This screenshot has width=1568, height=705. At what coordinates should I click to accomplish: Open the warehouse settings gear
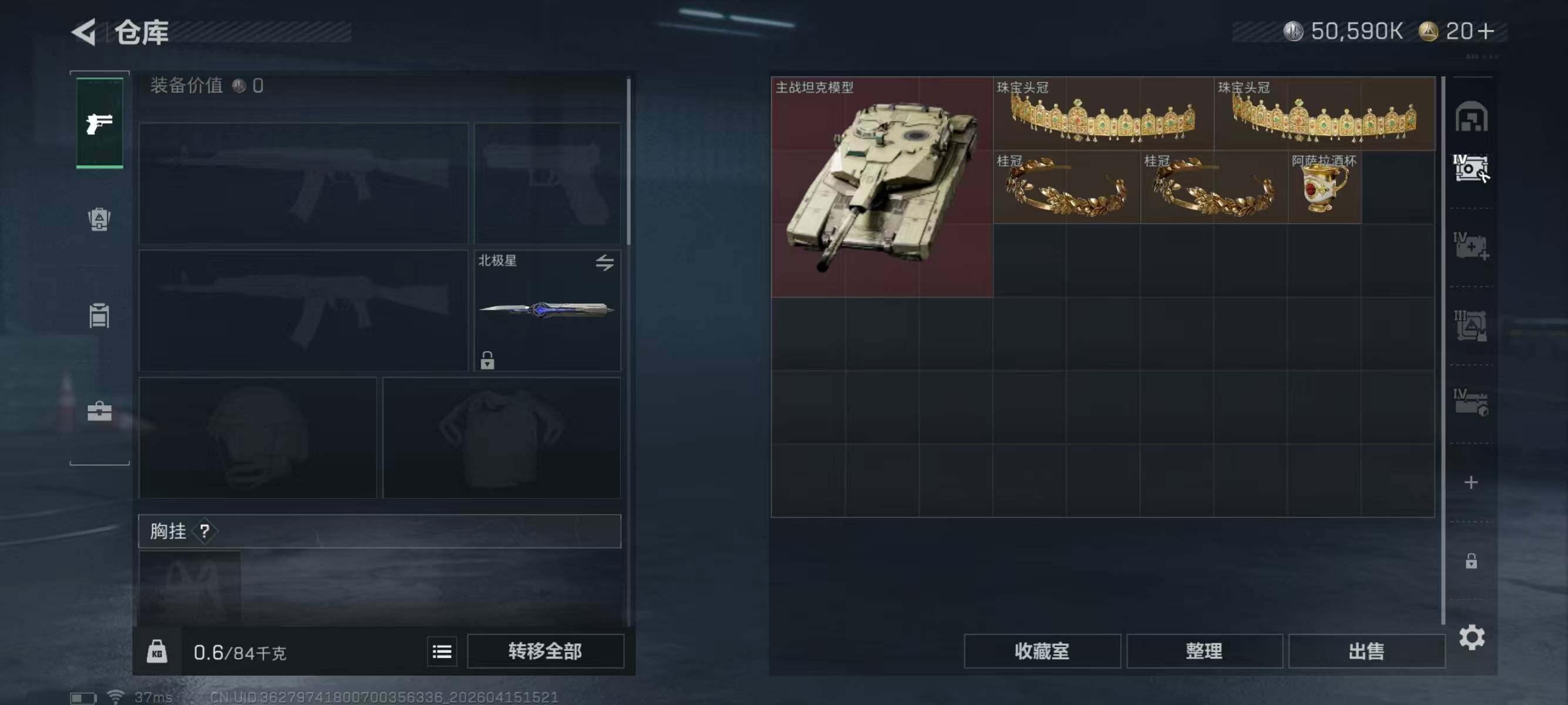coord(1472,637)
